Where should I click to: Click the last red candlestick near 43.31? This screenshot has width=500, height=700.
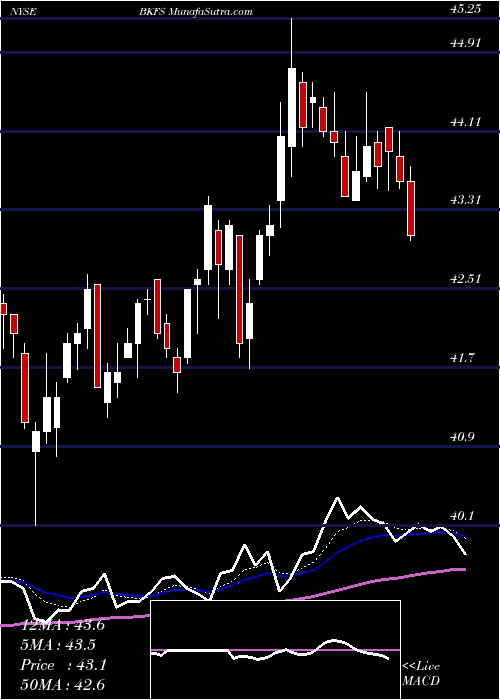pyautogui.click(x=411, y=208)
